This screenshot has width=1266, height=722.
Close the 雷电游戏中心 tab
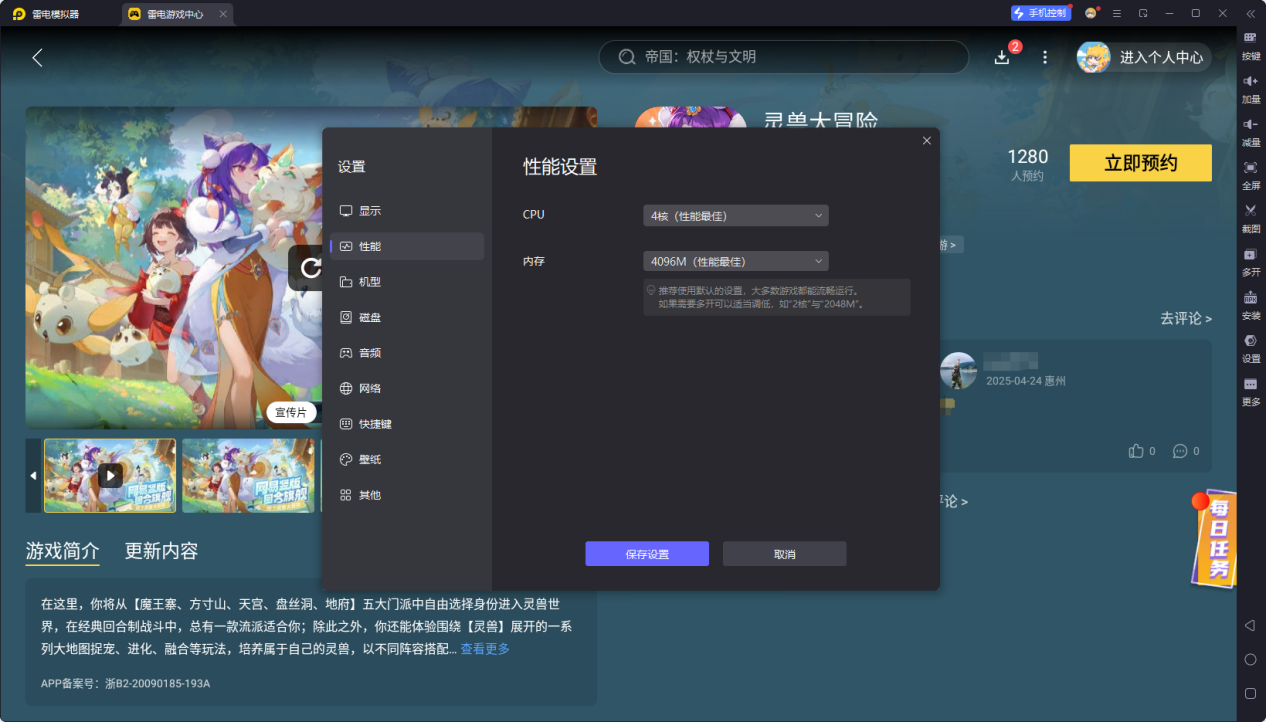(222, 14)
